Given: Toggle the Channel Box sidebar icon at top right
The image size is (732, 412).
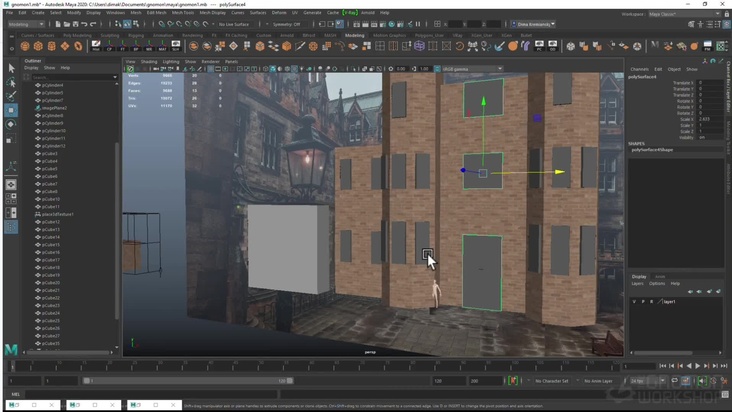Looking at the screenshot, I should [726, 24].
